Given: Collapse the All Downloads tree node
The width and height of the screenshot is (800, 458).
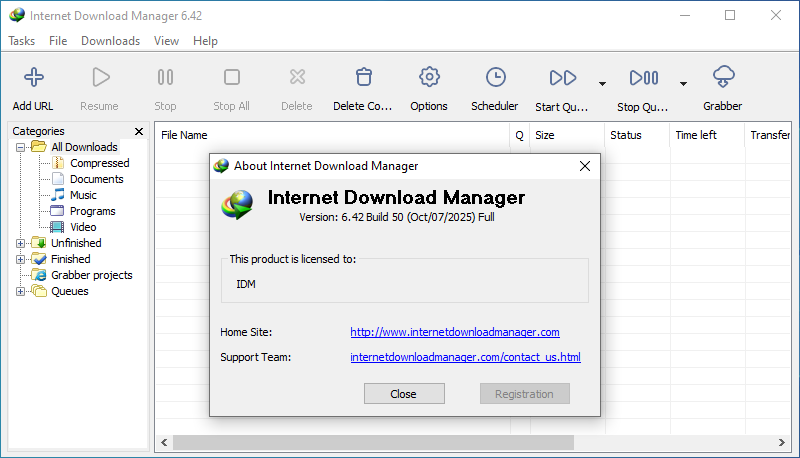Looking at the screenshot, I should pos(20,147).
